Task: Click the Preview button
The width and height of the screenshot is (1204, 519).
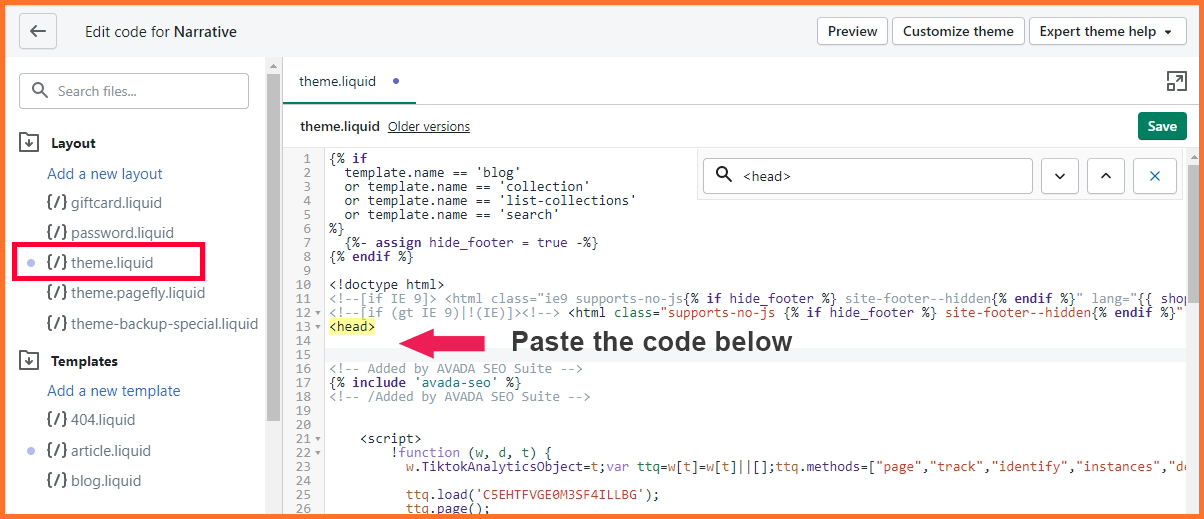Action: 852,31
